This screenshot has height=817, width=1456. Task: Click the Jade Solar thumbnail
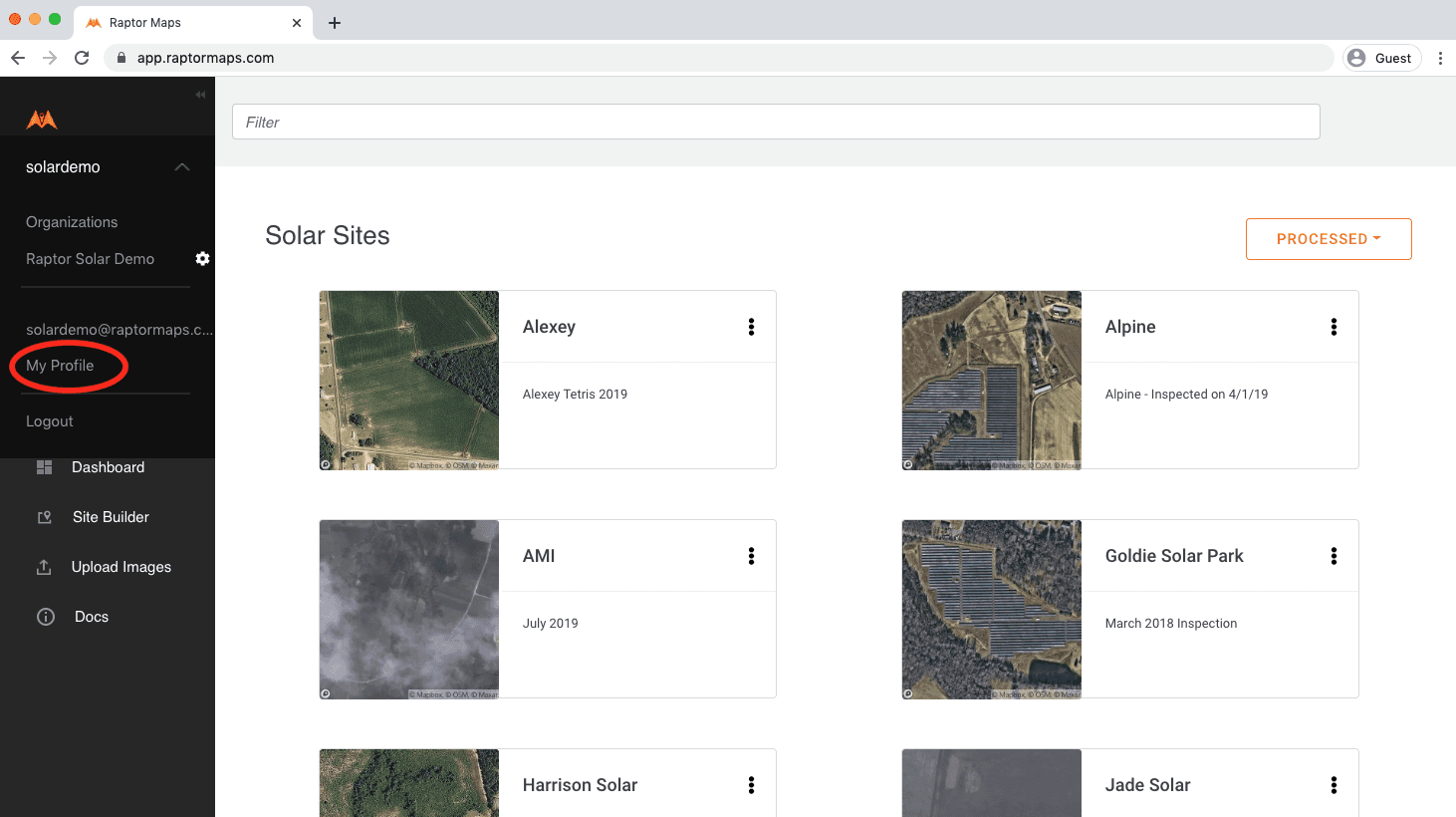coord(992,783)
